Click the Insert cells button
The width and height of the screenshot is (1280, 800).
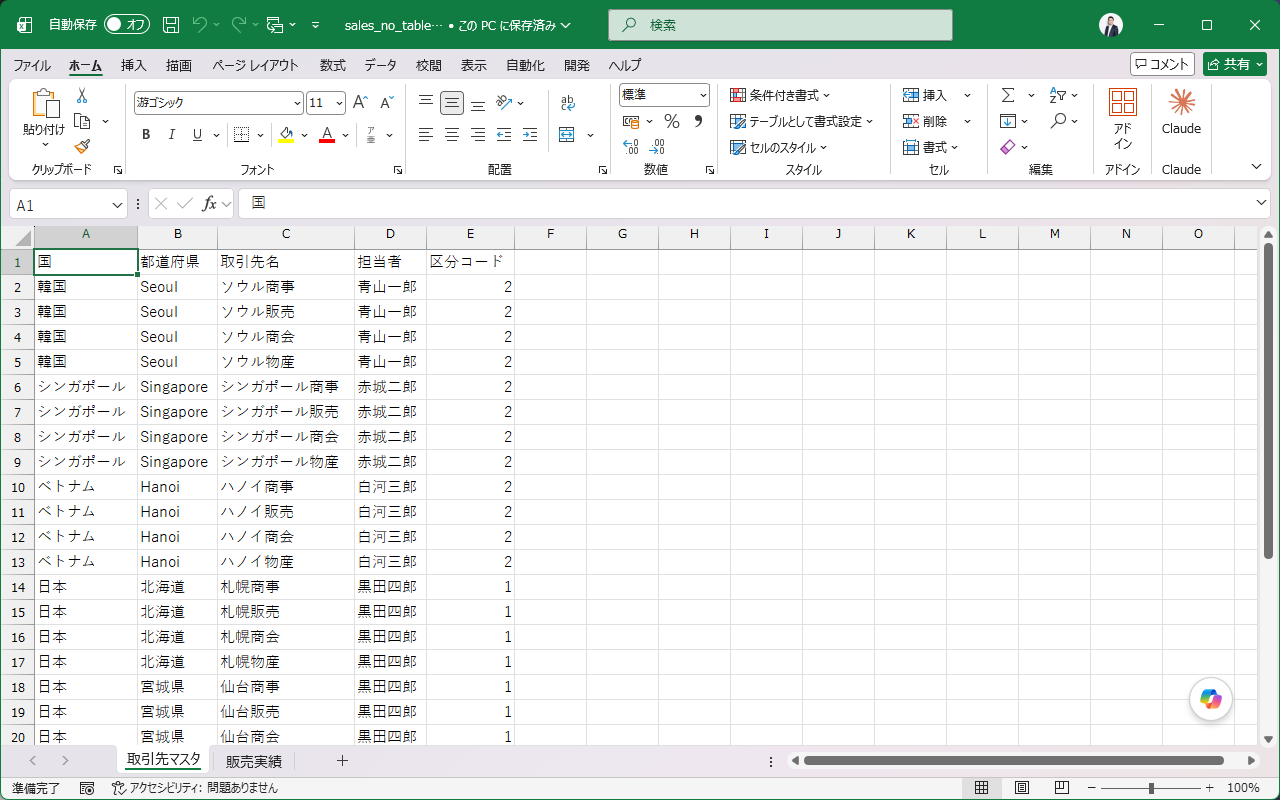click(926, 95)
